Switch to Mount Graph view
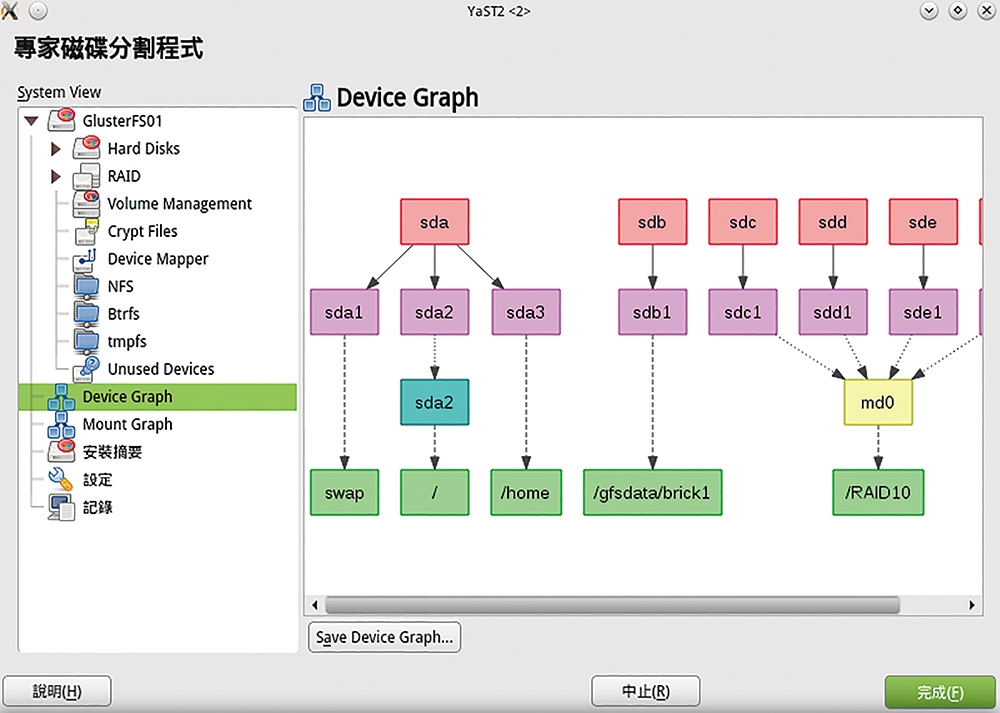Viewport: 1000px width, 713px height. tap(128, 424)
